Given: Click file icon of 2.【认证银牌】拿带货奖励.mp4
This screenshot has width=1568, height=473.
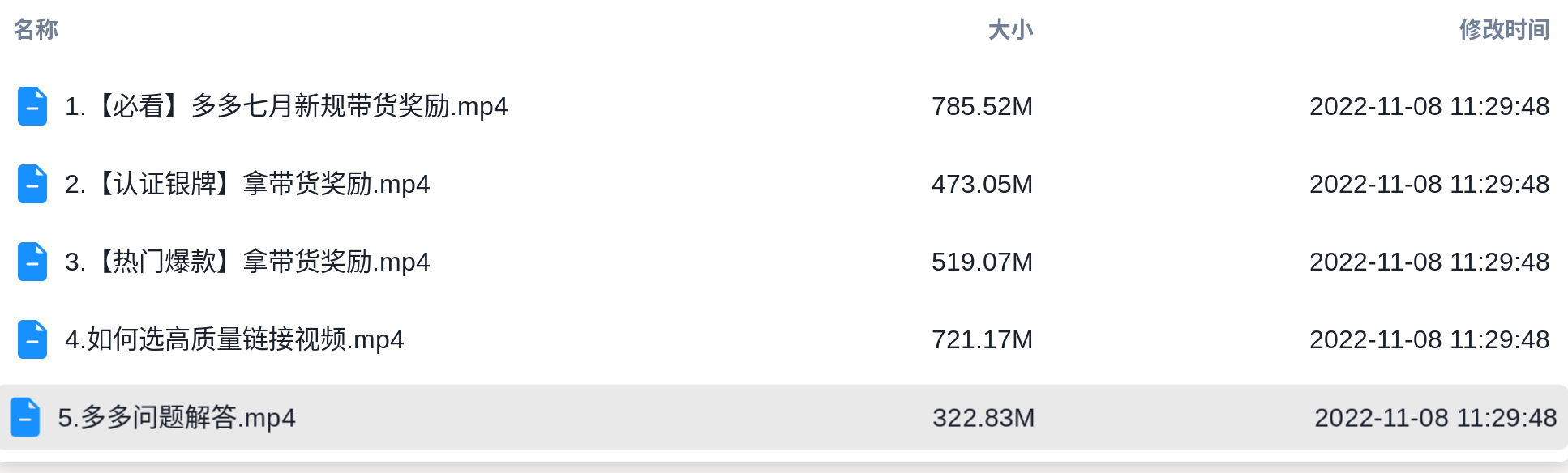Looking at the screenshot, I should pos(32,184).
